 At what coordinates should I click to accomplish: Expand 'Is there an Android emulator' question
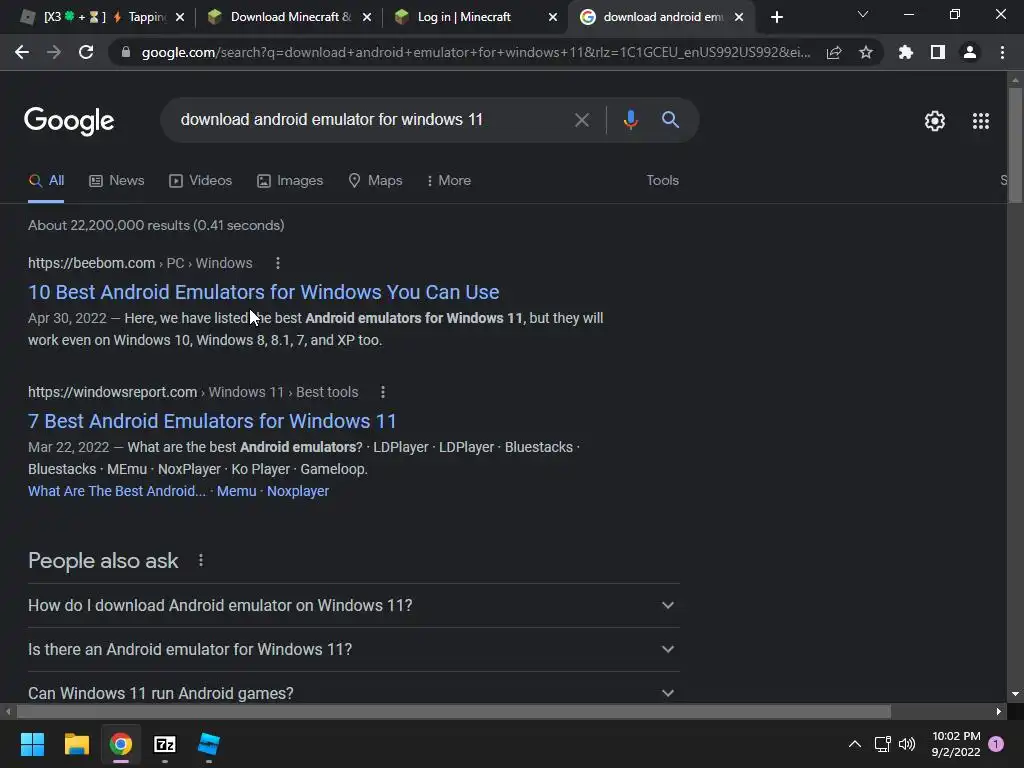[353, 650]
